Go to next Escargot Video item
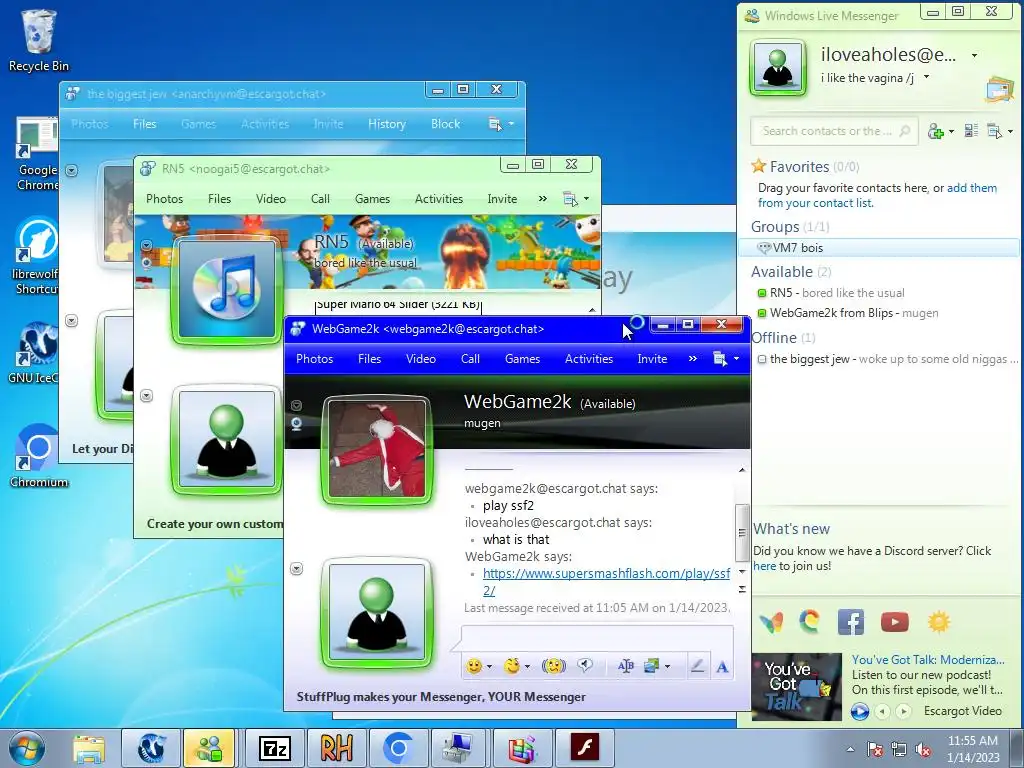1024x768 pixels. 903,711
